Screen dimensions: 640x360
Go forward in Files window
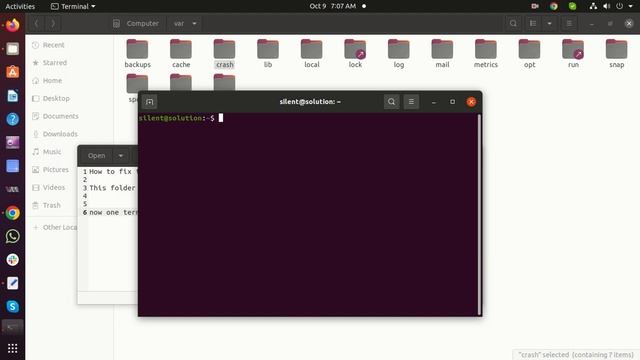(53, 24)
